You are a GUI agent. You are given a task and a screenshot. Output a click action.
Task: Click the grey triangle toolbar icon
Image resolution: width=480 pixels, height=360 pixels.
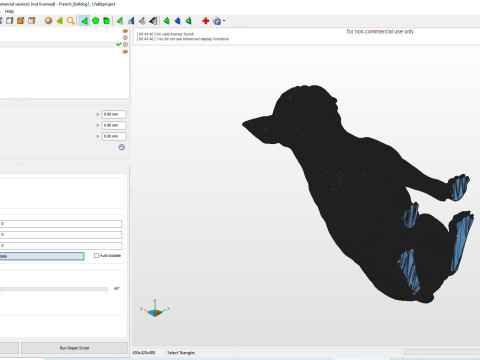[142, 21]
